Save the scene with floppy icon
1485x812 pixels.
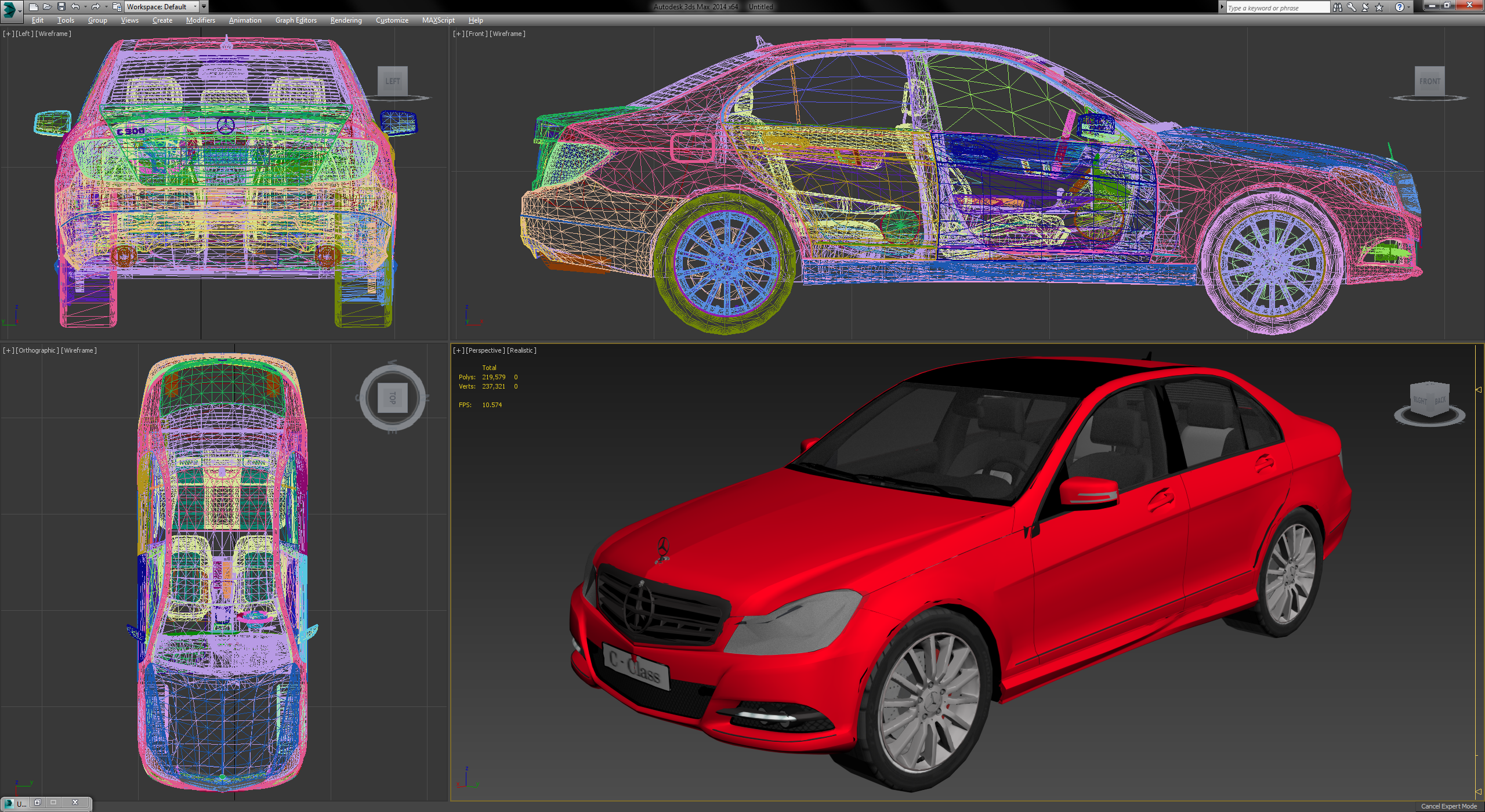[x=61, y=7]
